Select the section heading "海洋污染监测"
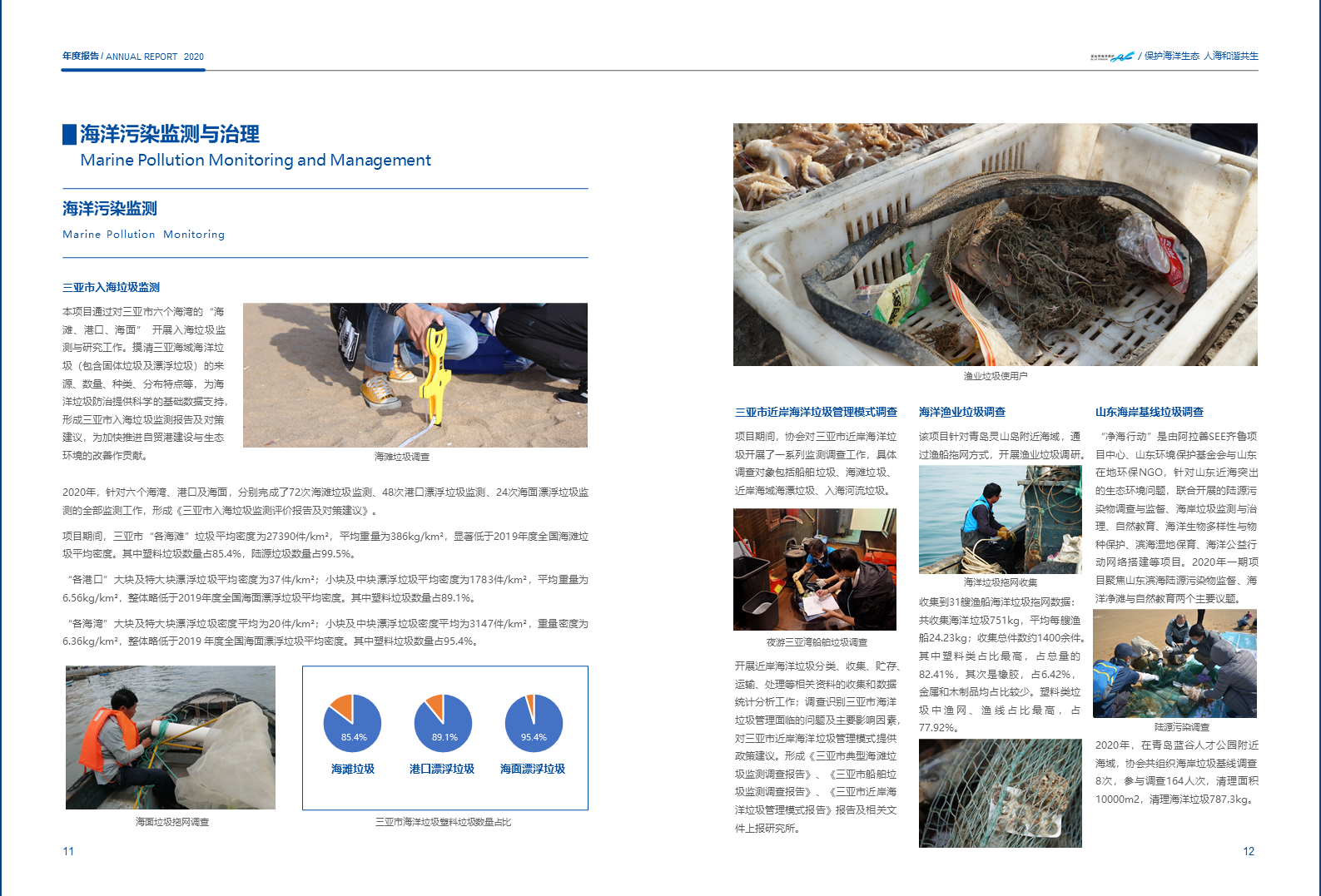 [x=110, y=209]
